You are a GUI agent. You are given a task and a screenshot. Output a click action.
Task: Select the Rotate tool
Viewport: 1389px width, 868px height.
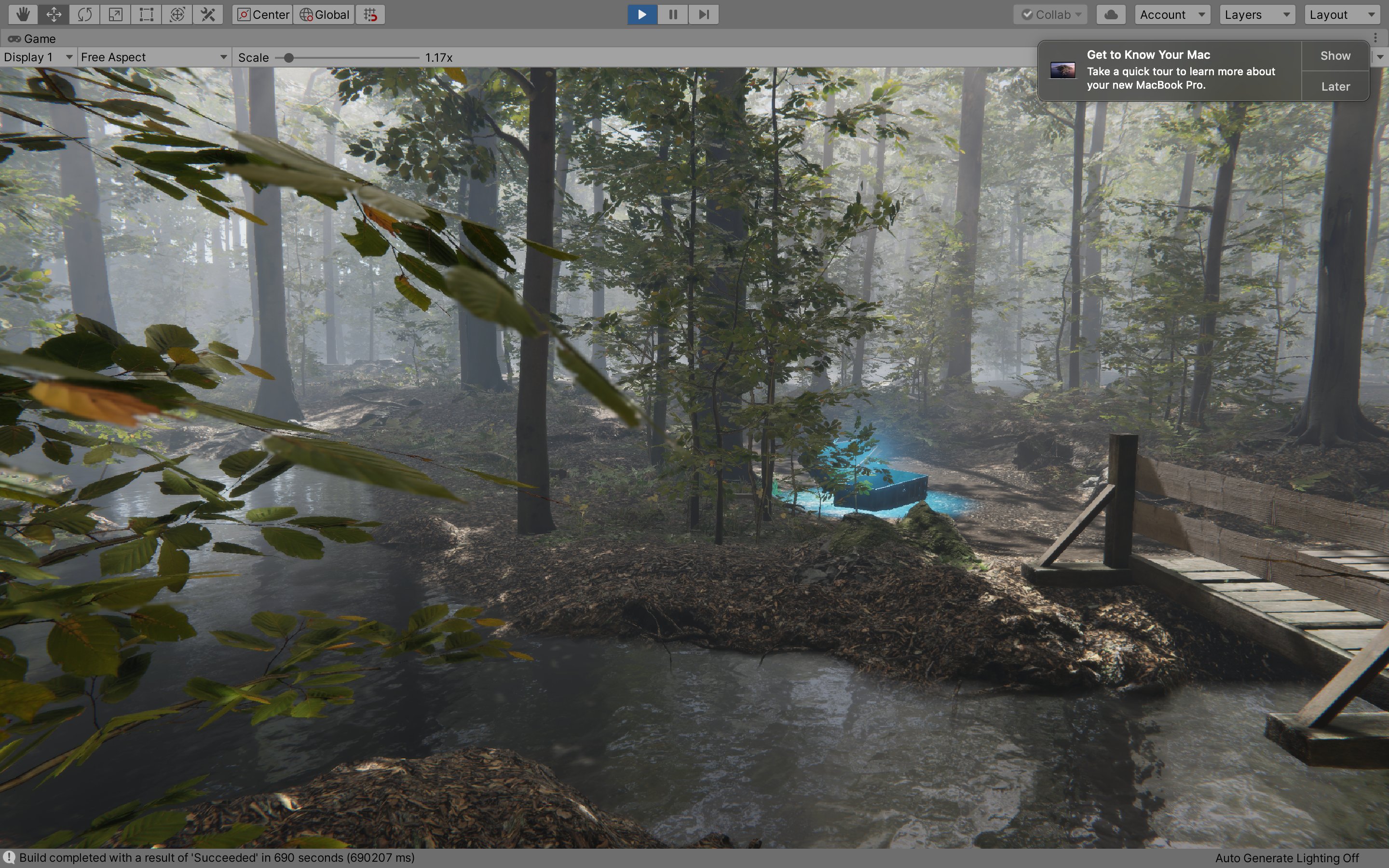pyautogui.click(x=85, y=14)
